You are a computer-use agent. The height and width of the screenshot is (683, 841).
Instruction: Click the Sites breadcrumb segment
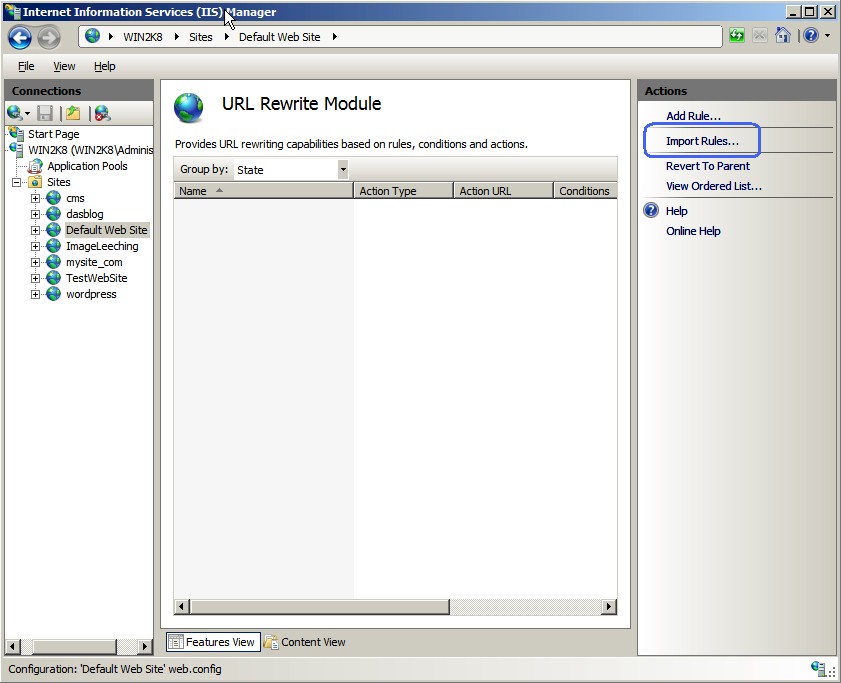(201, 37)
